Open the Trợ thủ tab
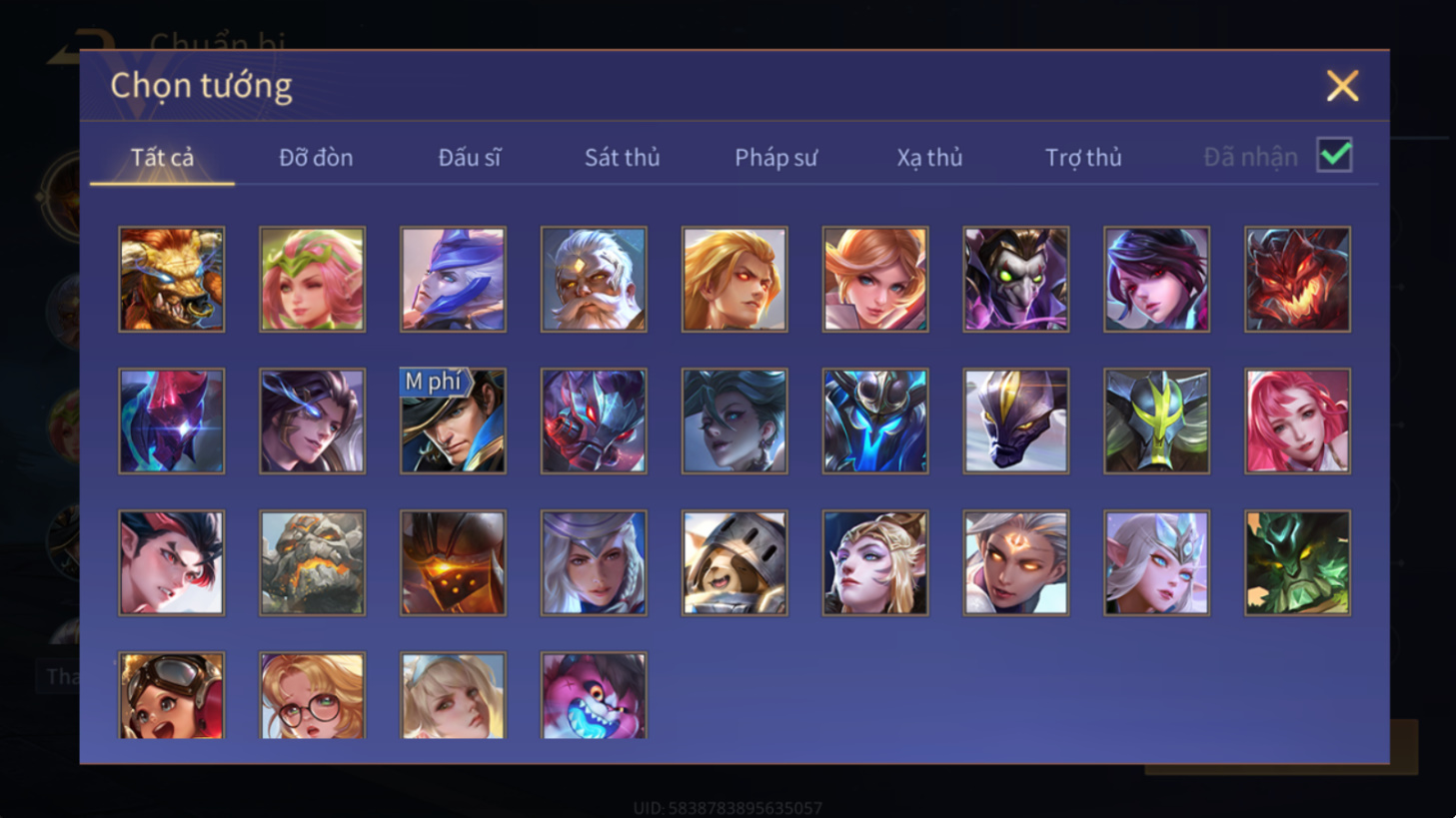The image size is (1456, 818). 1083,157
